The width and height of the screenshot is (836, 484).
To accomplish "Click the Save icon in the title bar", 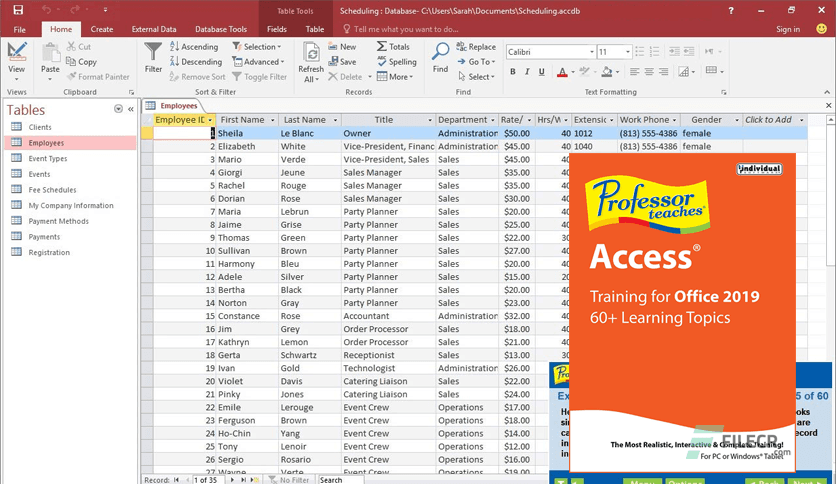I will point(18,10).
